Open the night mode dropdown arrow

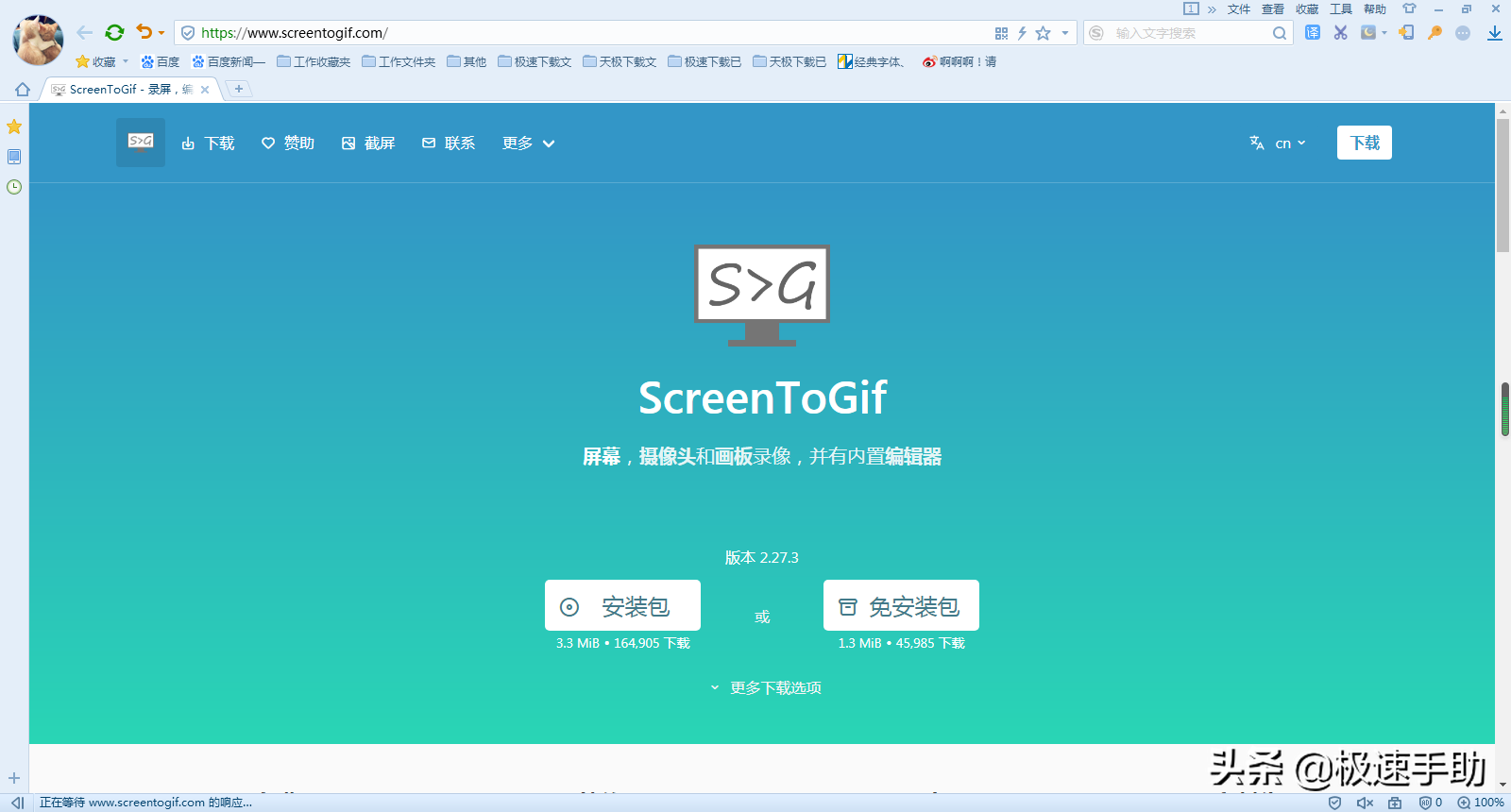click(1384, 33)
